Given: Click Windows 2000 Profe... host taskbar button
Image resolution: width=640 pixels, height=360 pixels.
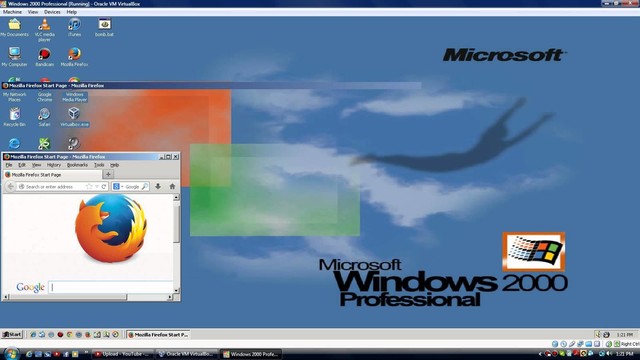Looking at the screenshot, I should click(x=251, y=354).
